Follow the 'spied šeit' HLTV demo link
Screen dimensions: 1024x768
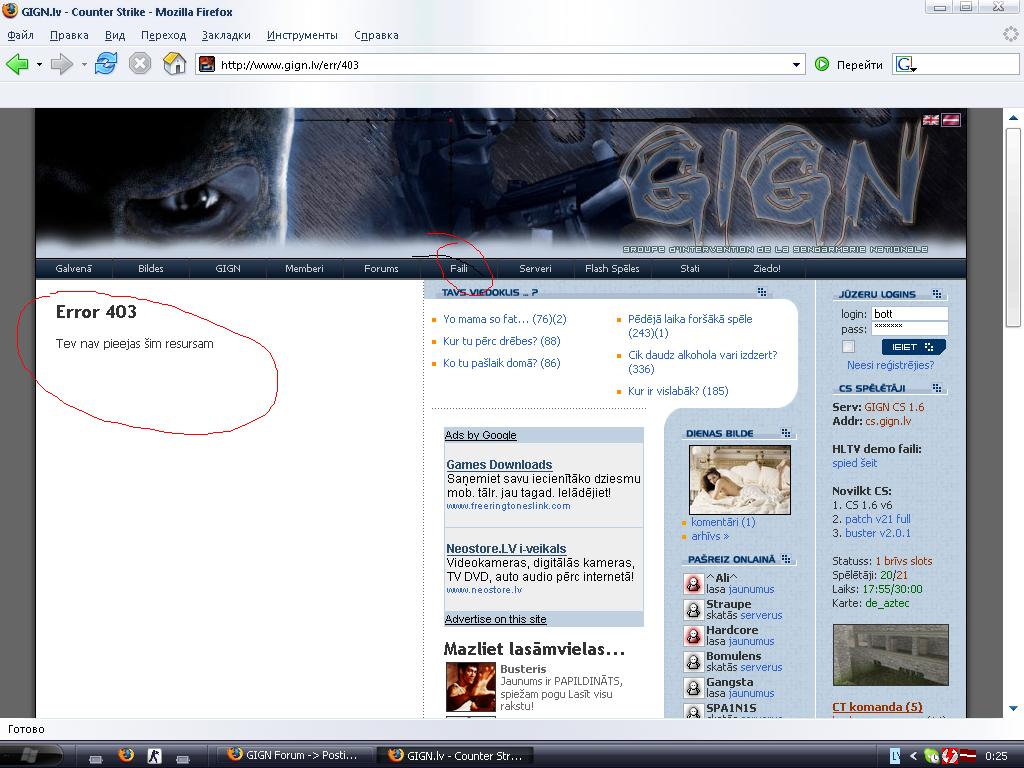(x=855, y=463)
